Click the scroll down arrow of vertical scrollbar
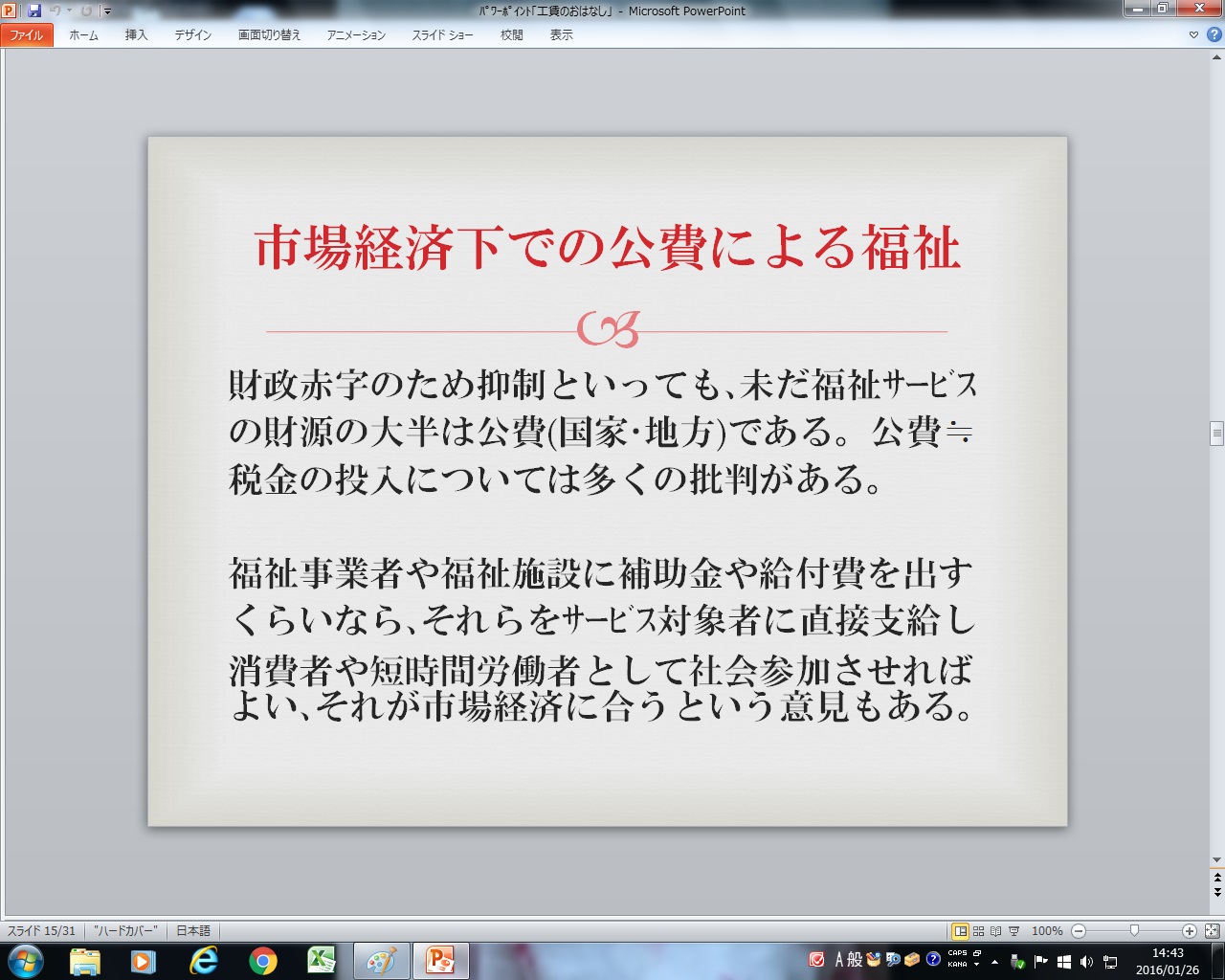Image resolution: width=1225 pixels, height=980 pixels. (1216, 859)
